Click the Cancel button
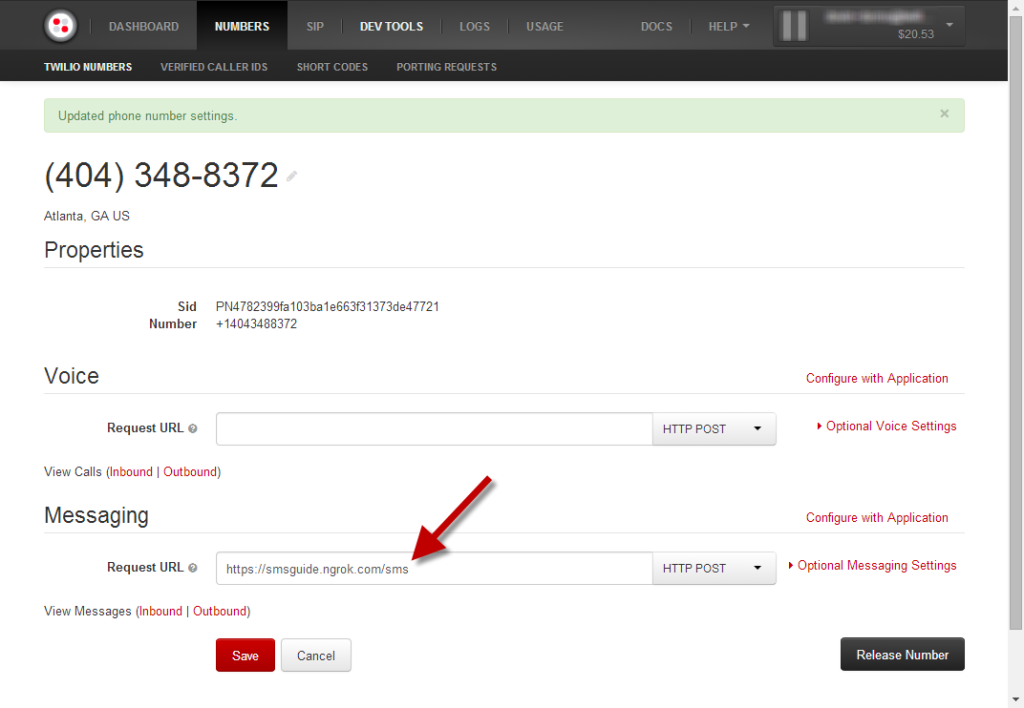Screen dimensions: 1024x708 (316, 655)
